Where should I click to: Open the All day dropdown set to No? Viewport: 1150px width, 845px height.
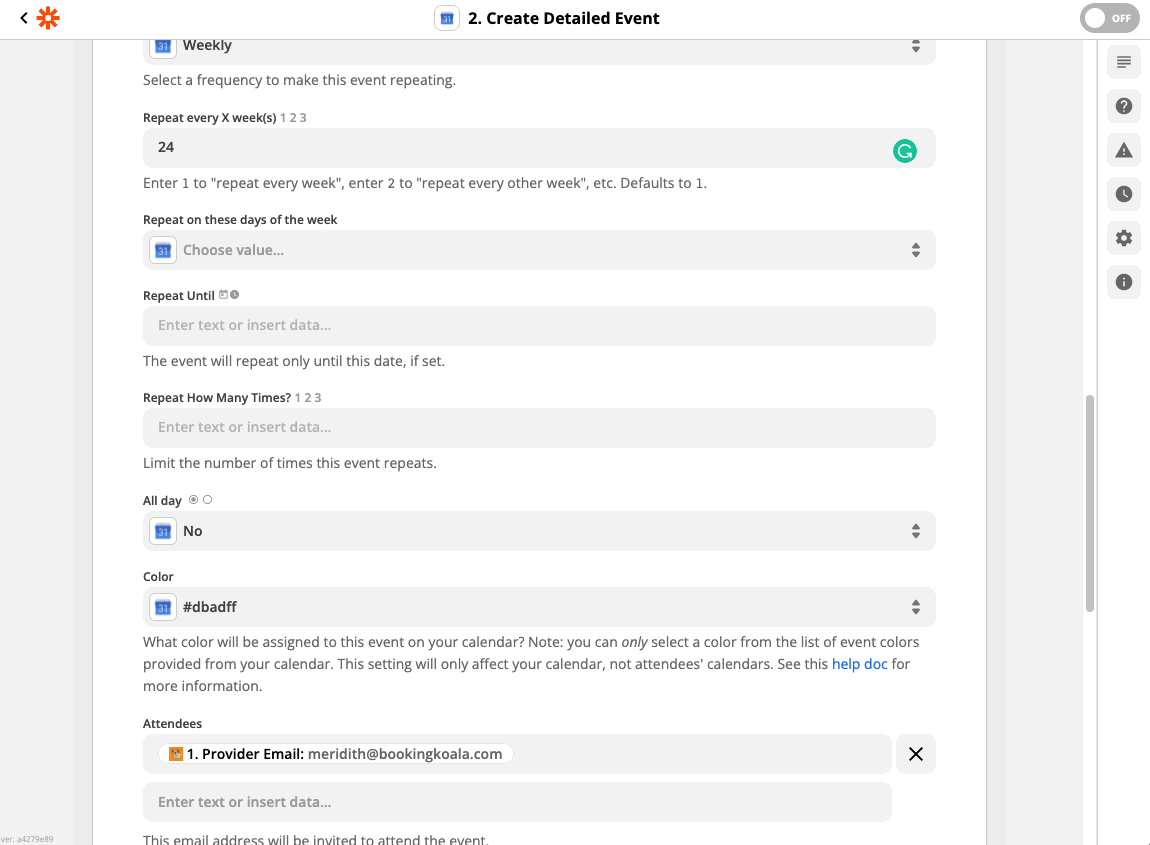click(539, 531)
